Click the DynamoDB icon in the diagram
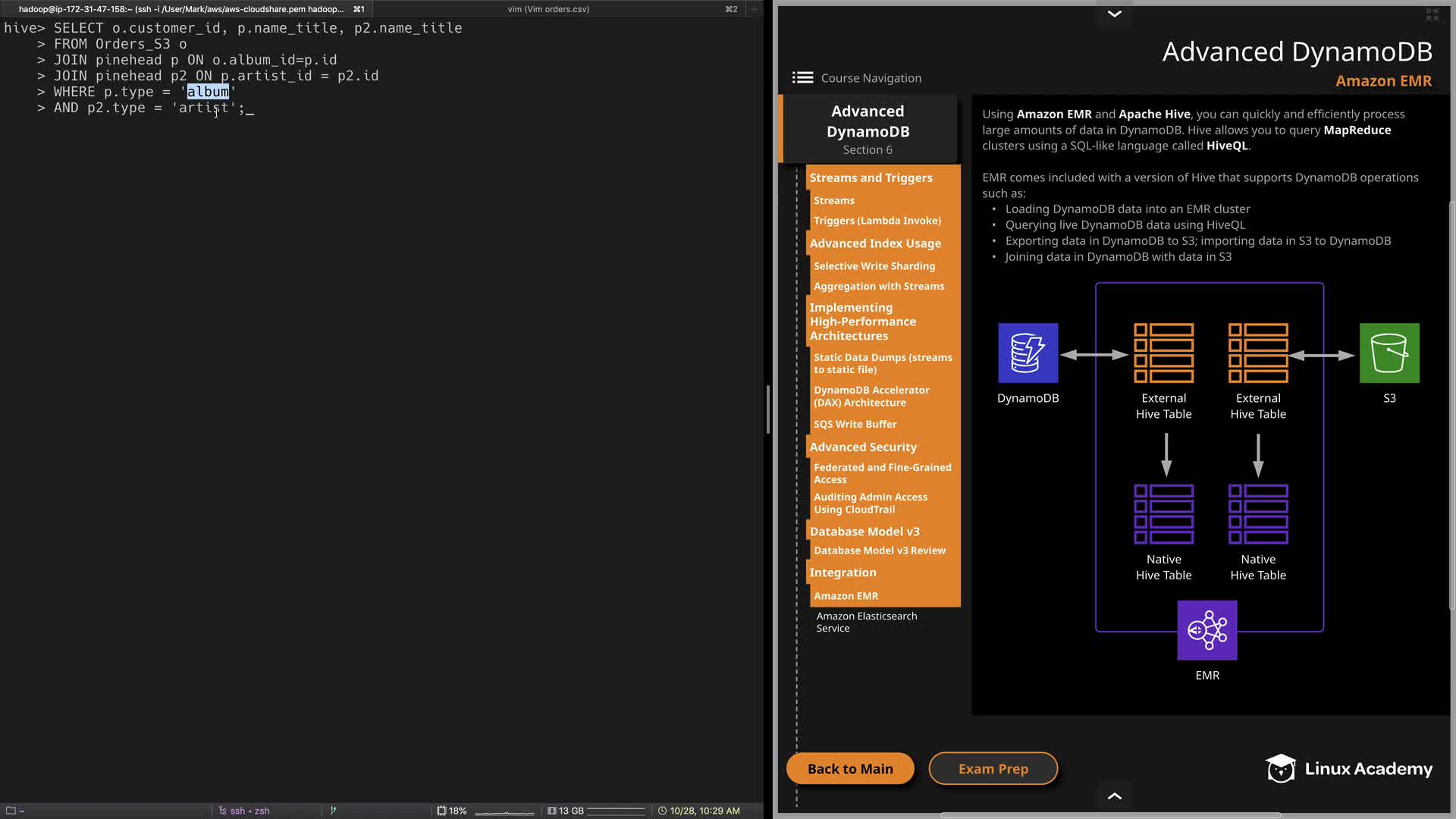Image resolution: width=1456 pixels, height=819 pixels. point(1028,353)
